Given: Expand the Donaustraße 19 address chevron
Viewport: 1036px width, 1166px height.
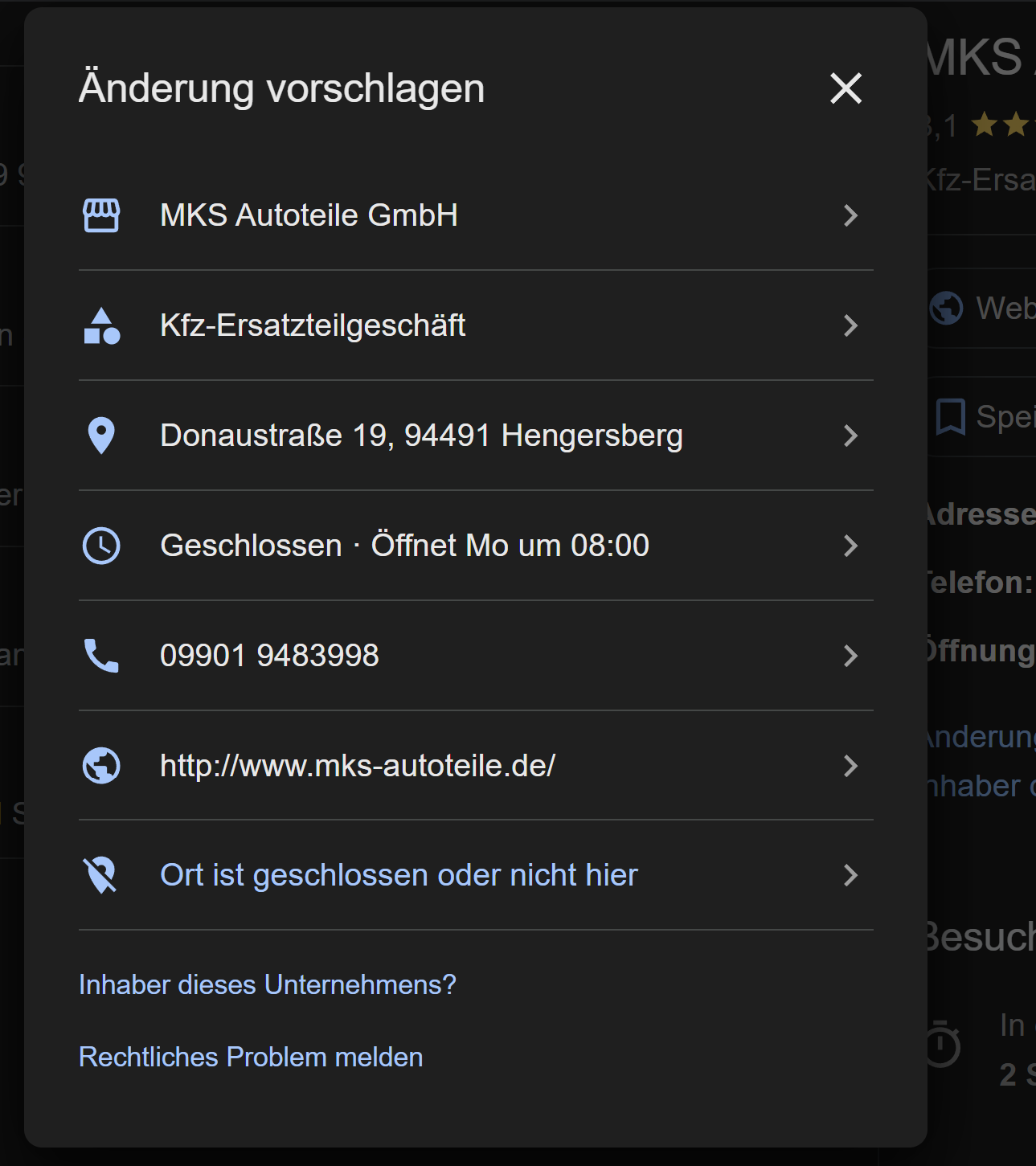Looking at the screenshot, I should (x=850, y=436).
